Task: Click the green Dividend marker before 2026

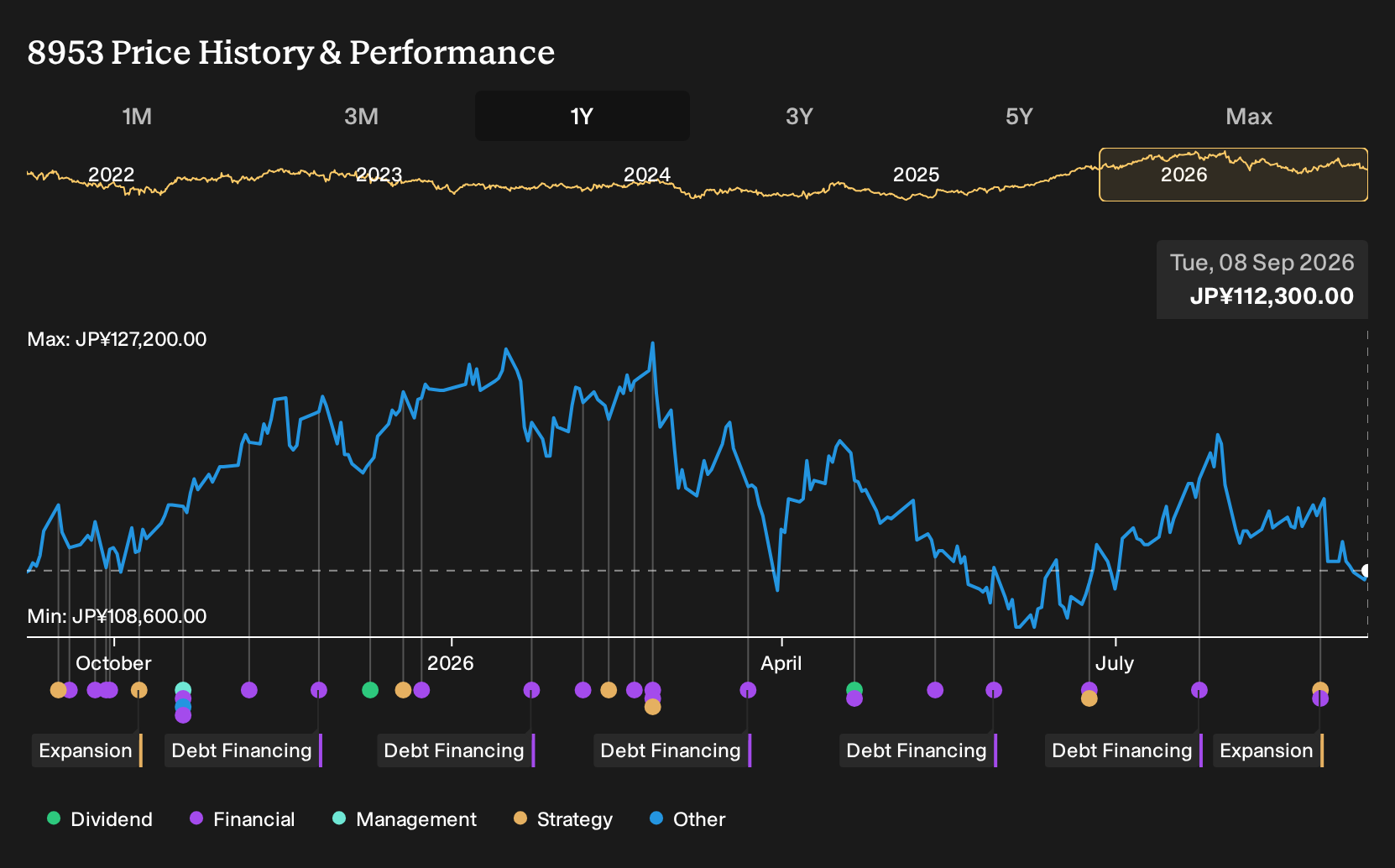Action: [370, 690]
